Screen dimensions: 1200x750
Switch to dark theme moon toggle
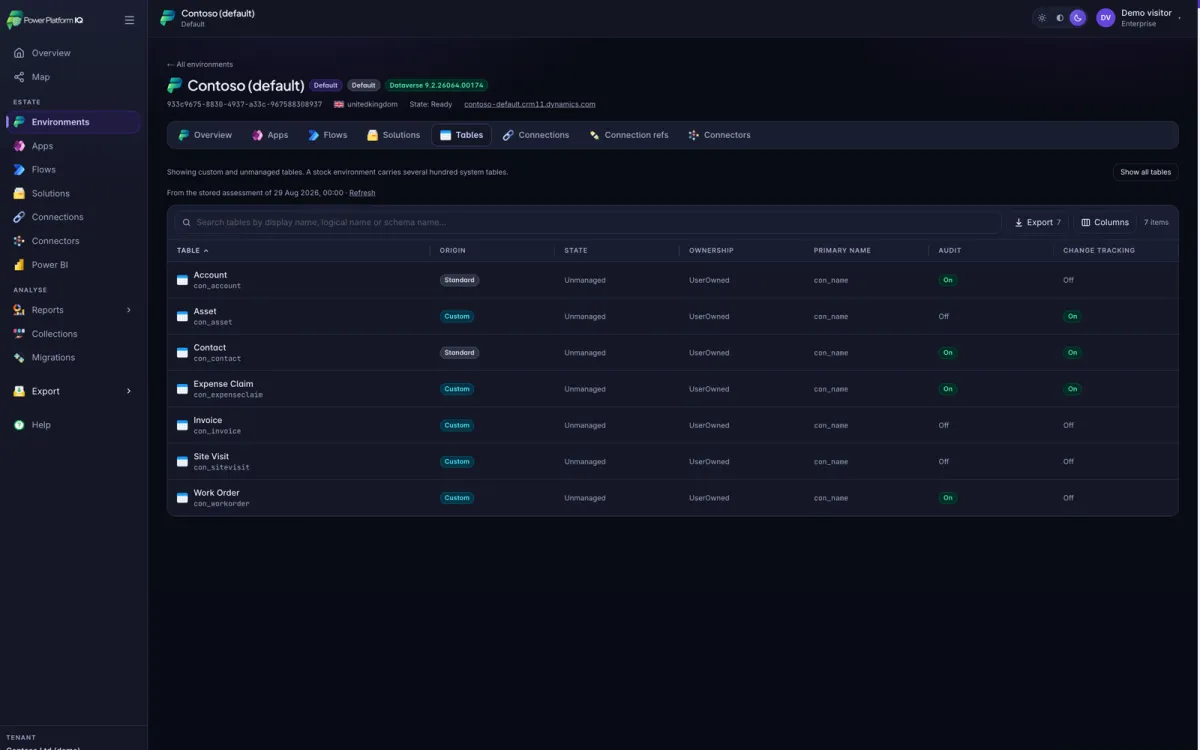pos(1078,18)
